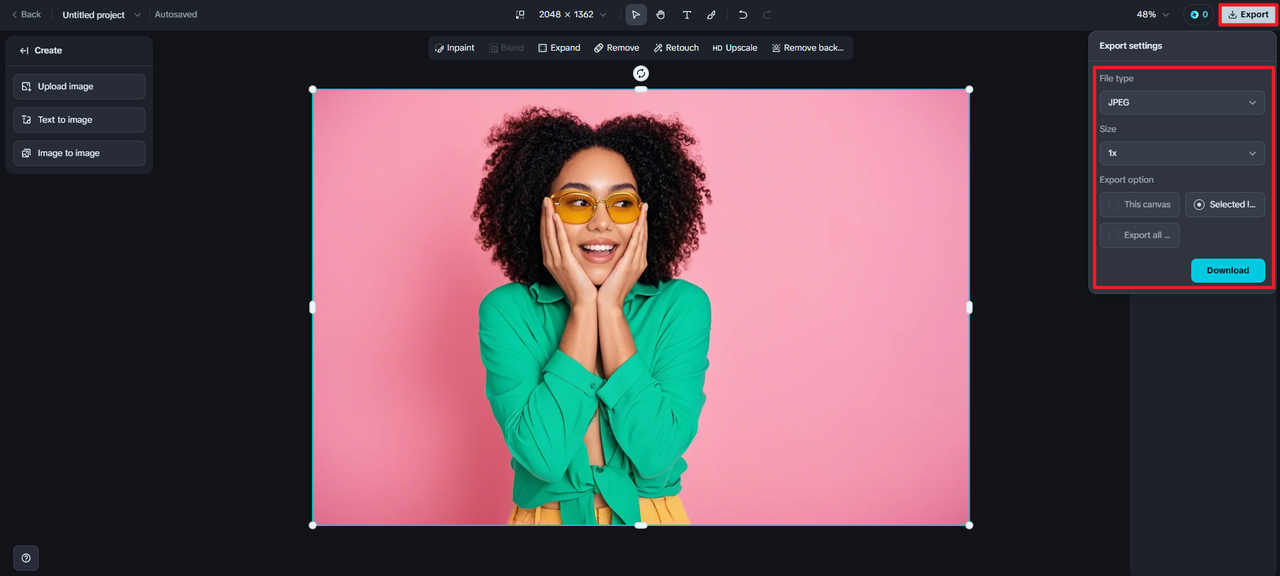Choose the Remove eraser tool
Screen dimensions: 1280x576
(616, 48)
